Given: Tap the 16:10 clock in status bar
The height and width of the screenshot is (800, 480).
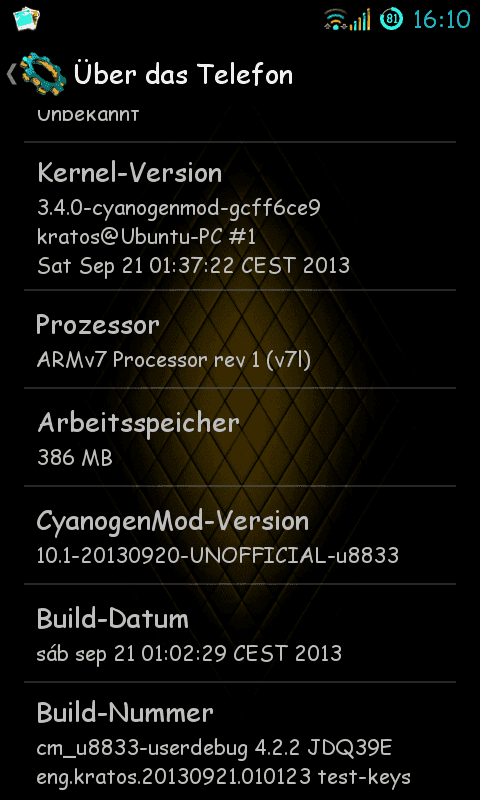Looking at the screenshot, I should tap(441, 20).
